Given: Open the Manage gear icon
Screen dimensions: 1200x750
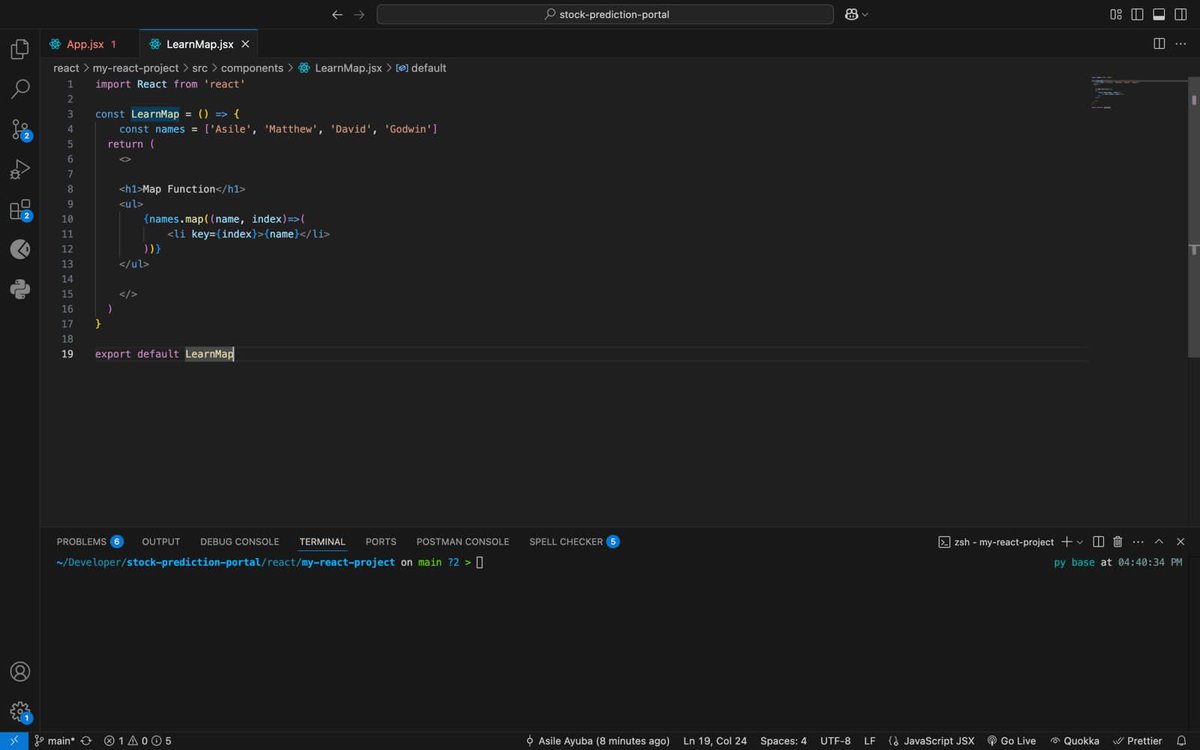Looking at the screenshot, I should click(x=20, y=712).
